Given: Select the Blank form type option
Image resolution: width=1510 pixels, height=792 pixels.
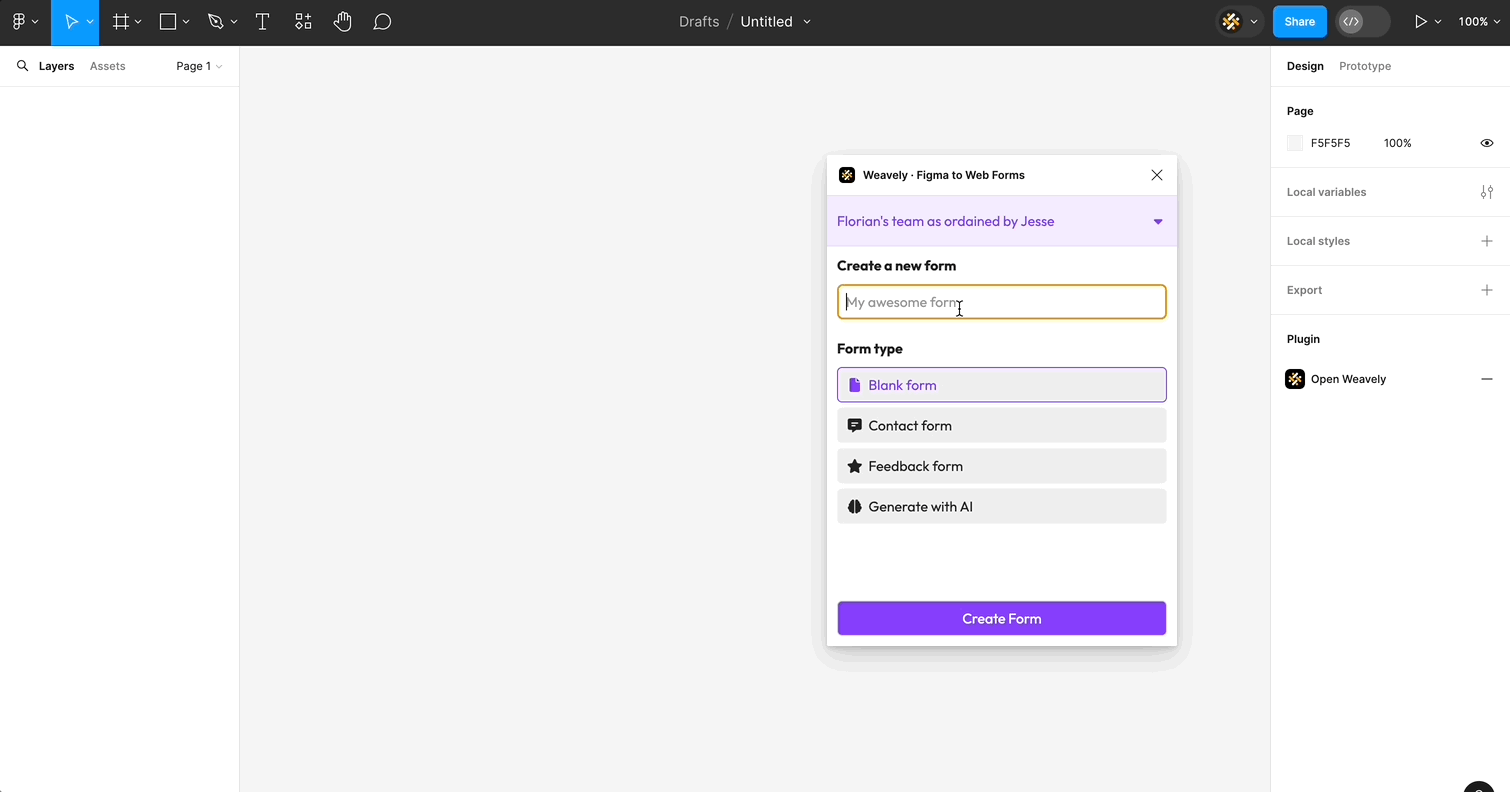Looking at the screenshot, I should coord(1001,384).
